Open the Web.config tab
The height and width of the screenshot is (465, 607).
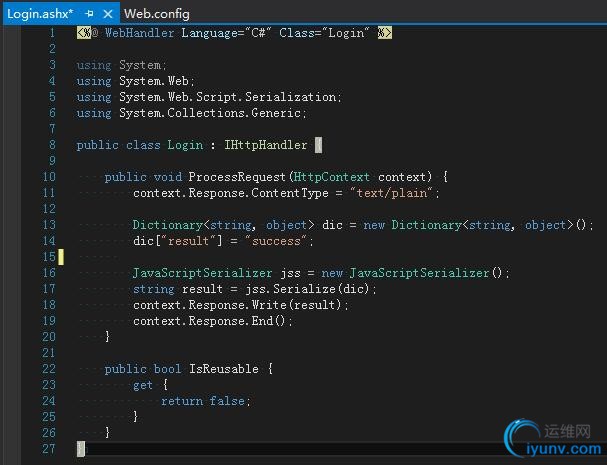157,14
